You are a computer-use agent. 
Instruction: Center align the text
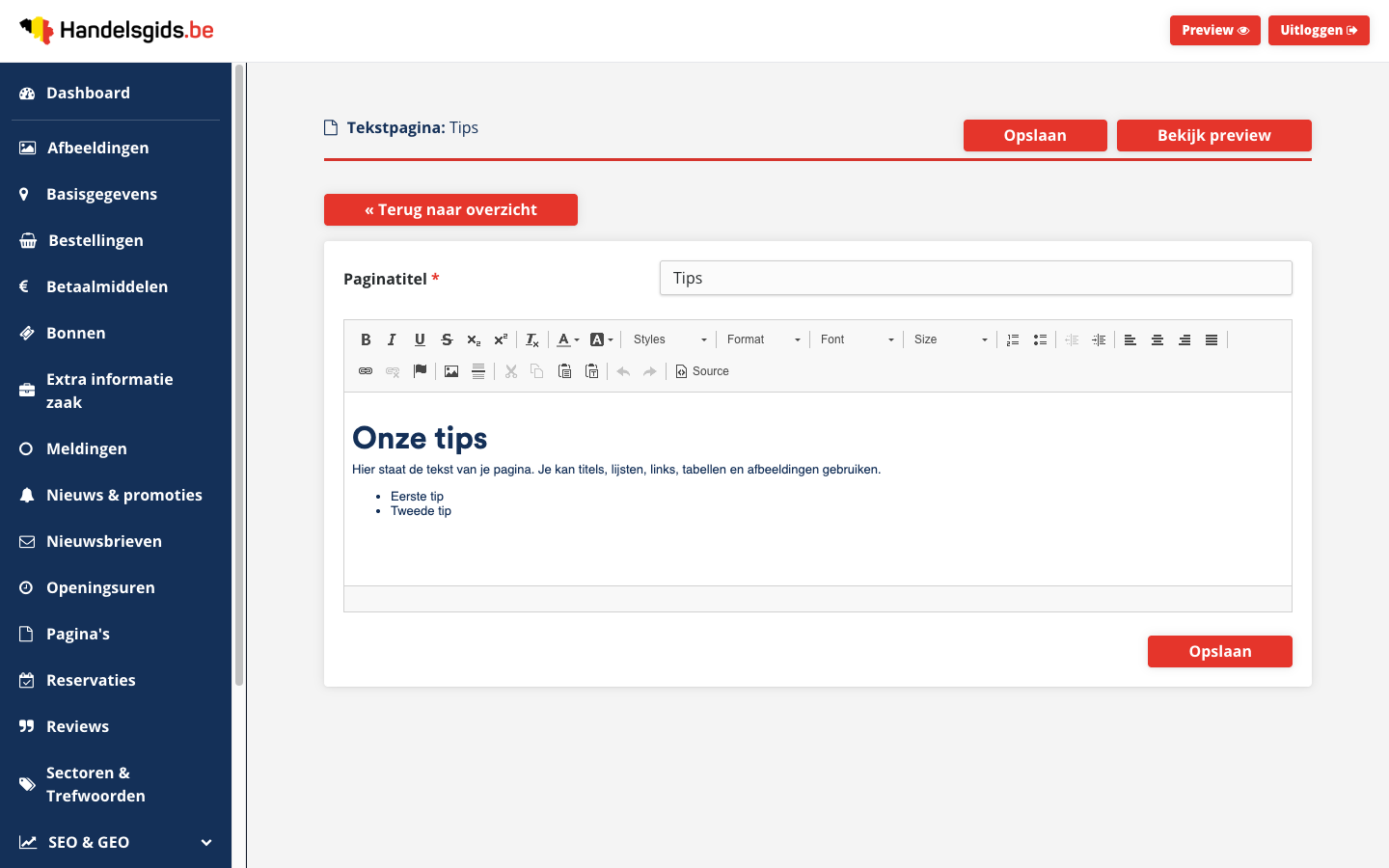point(1157,339)
